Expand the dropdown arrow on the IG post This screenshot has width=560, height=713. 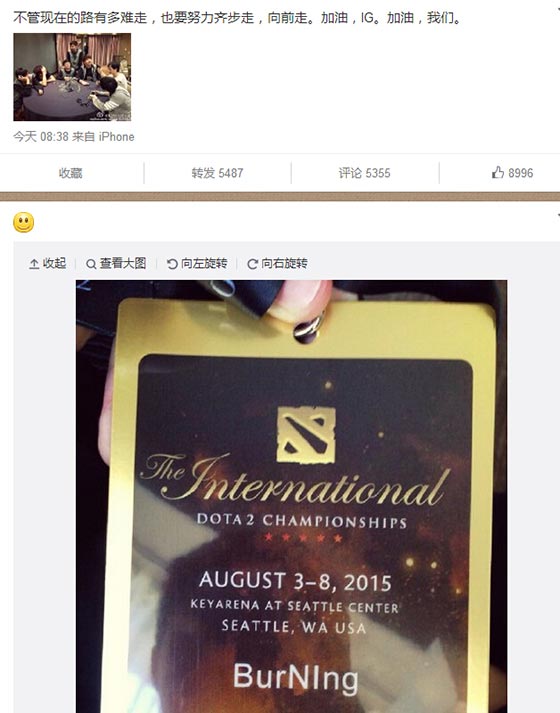point(557,9)
